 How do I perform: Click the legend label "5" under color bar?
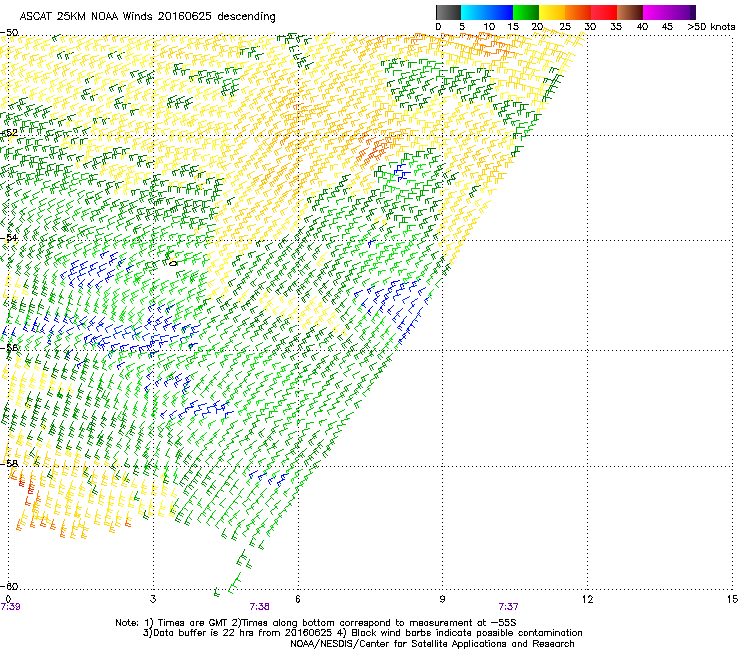(462, 27)
